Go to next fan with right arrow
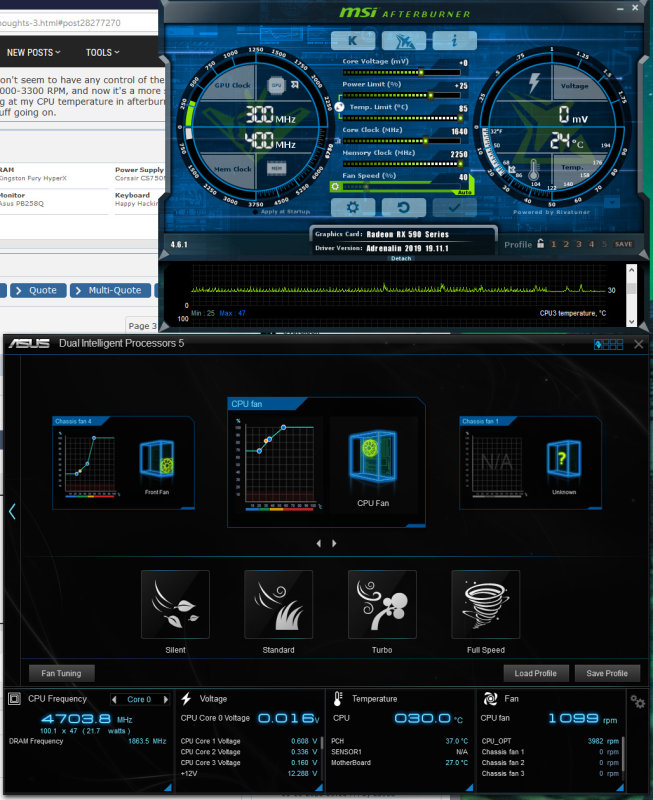The width and height of the screenshot is (653, 800). coord(334,544)
